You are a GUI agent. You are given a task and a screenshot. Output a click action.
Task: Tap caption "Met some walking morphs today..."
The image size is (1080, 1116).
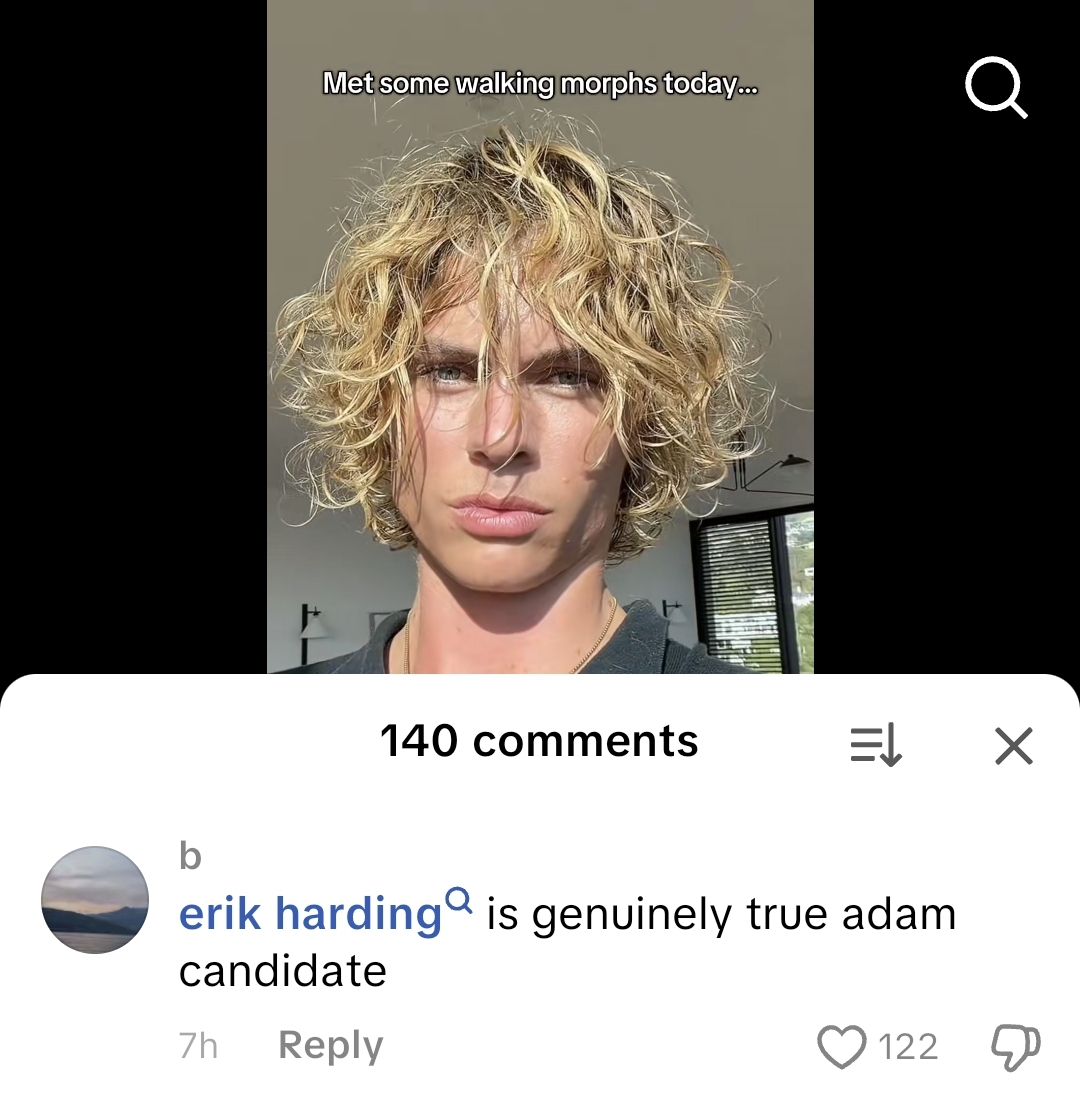click(x=540, y=84)
